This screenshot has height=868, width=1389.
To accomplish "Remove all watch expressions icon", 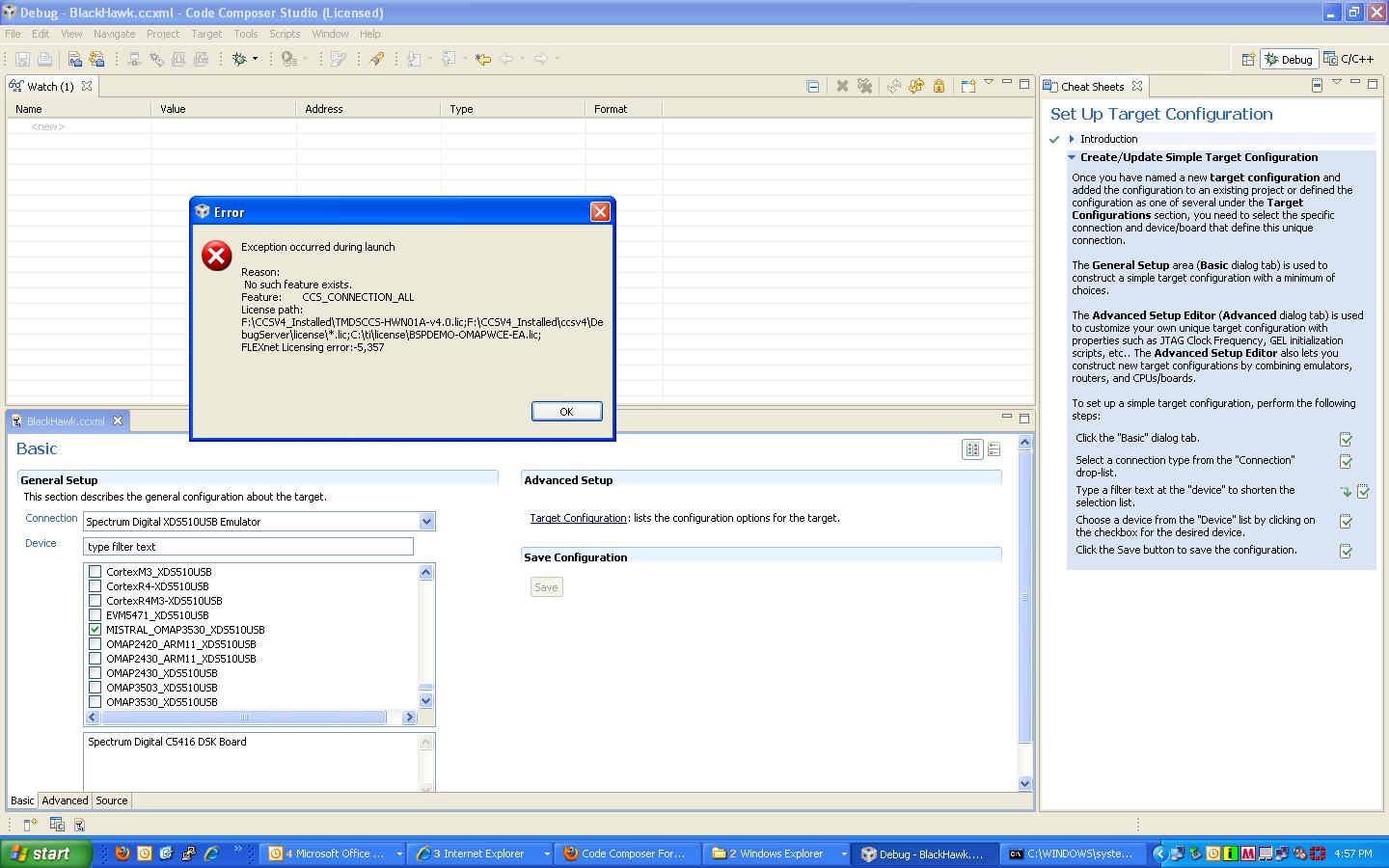I will coord(865,86).
